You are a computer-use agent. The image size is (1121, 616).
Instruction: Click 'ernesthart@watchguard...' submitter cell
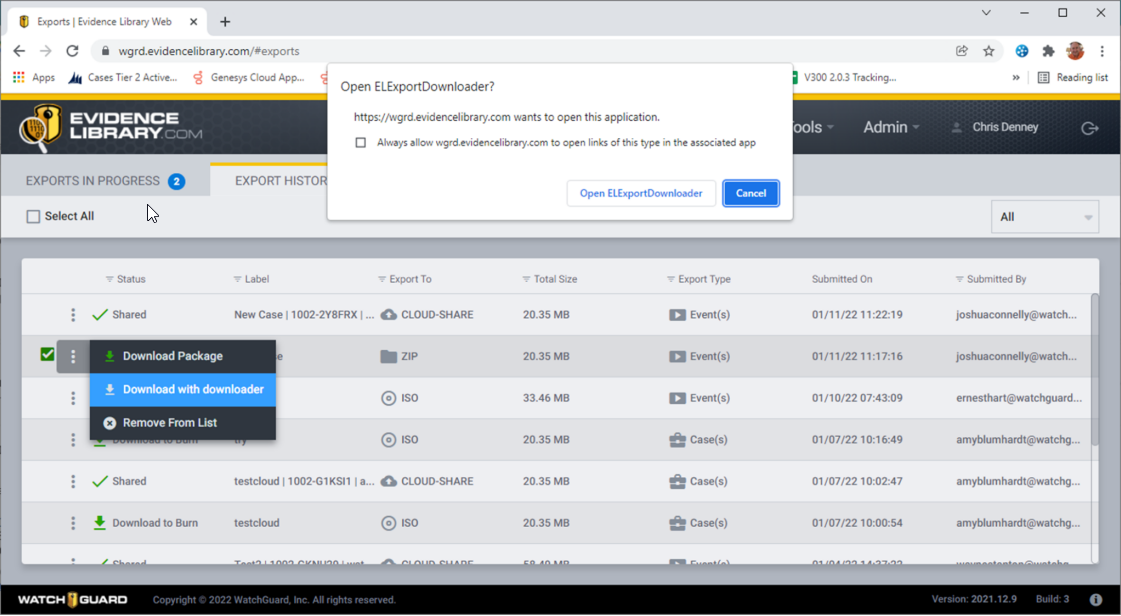[1019, 398]
